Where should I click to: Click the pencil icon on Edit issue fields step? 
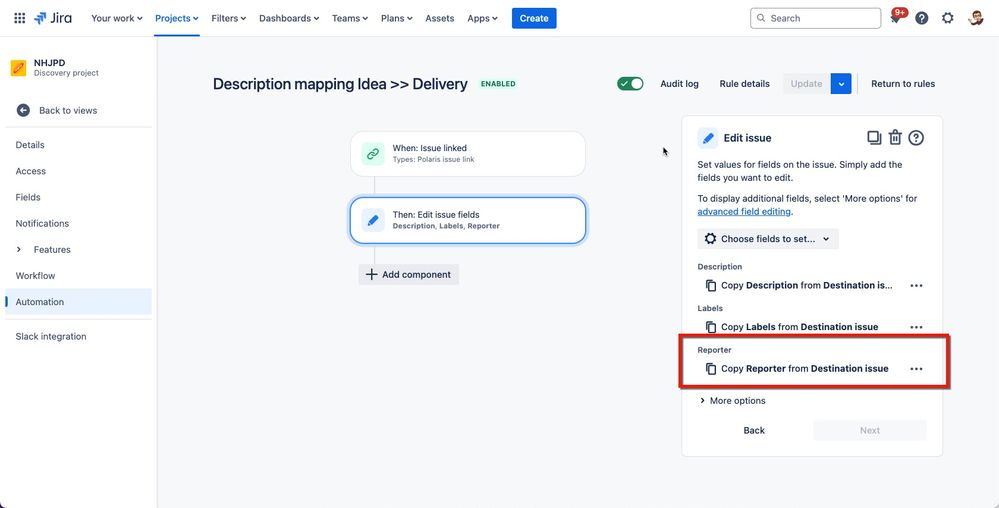click(x=373, y=220)
